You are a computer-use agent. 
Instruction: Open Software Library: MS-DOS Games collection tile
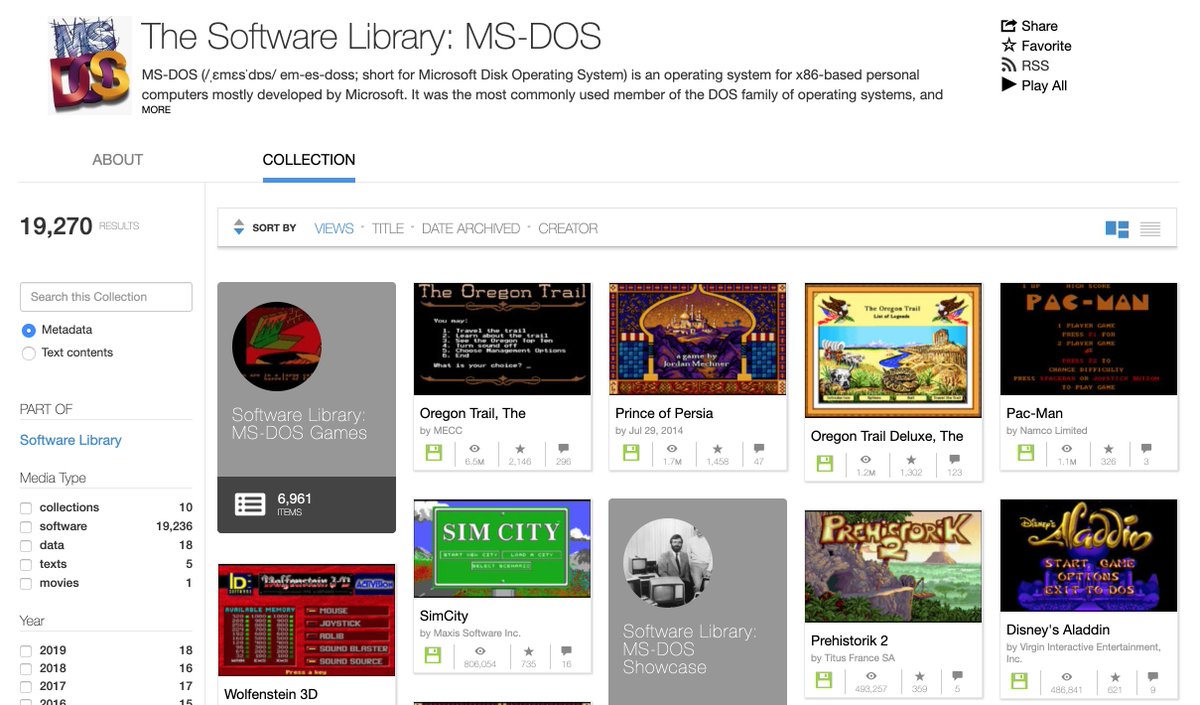306,407
